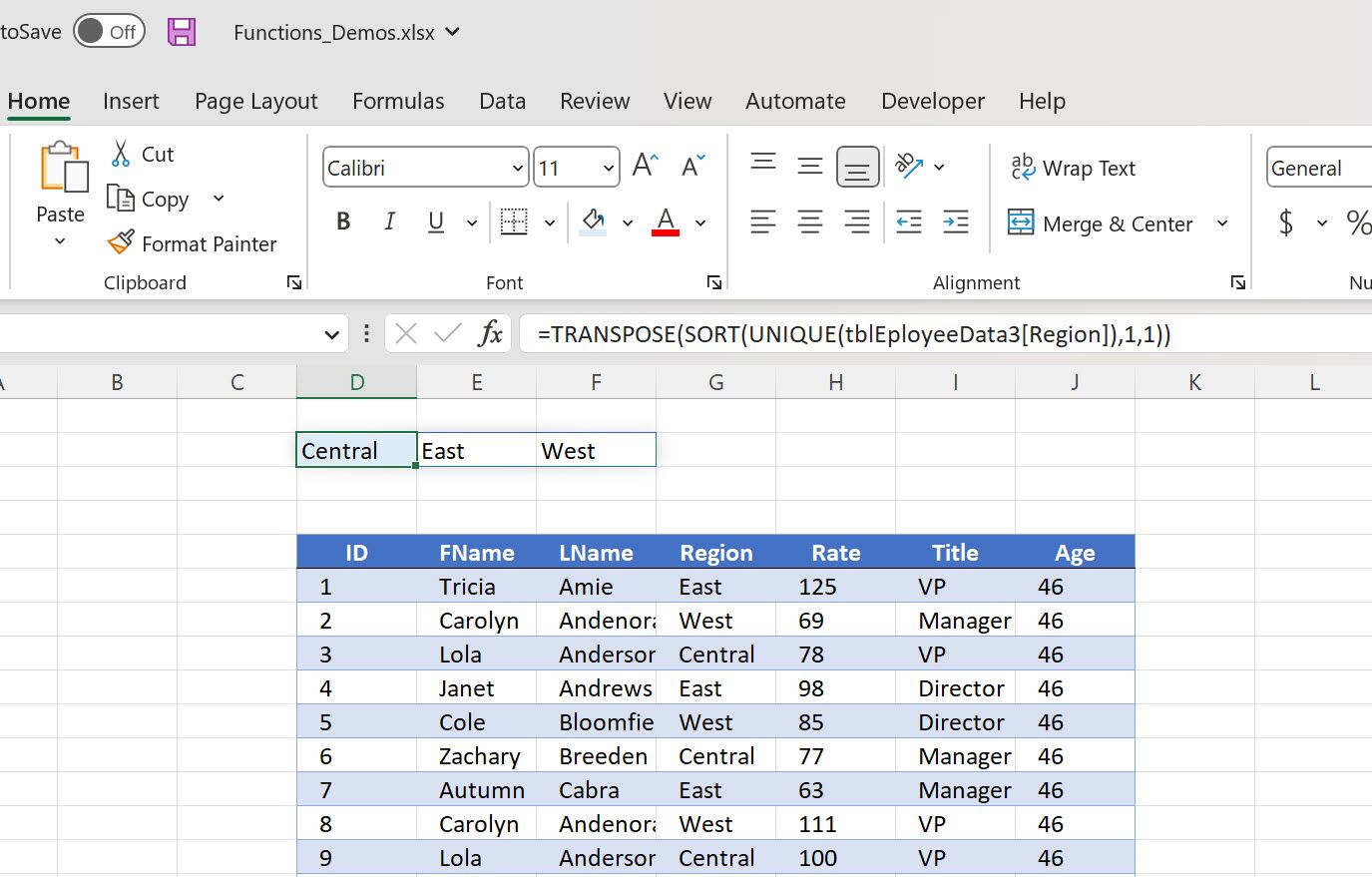Screen dimensions: 1372x877
Task: Click the Cut icon
Action: point(123,154)
